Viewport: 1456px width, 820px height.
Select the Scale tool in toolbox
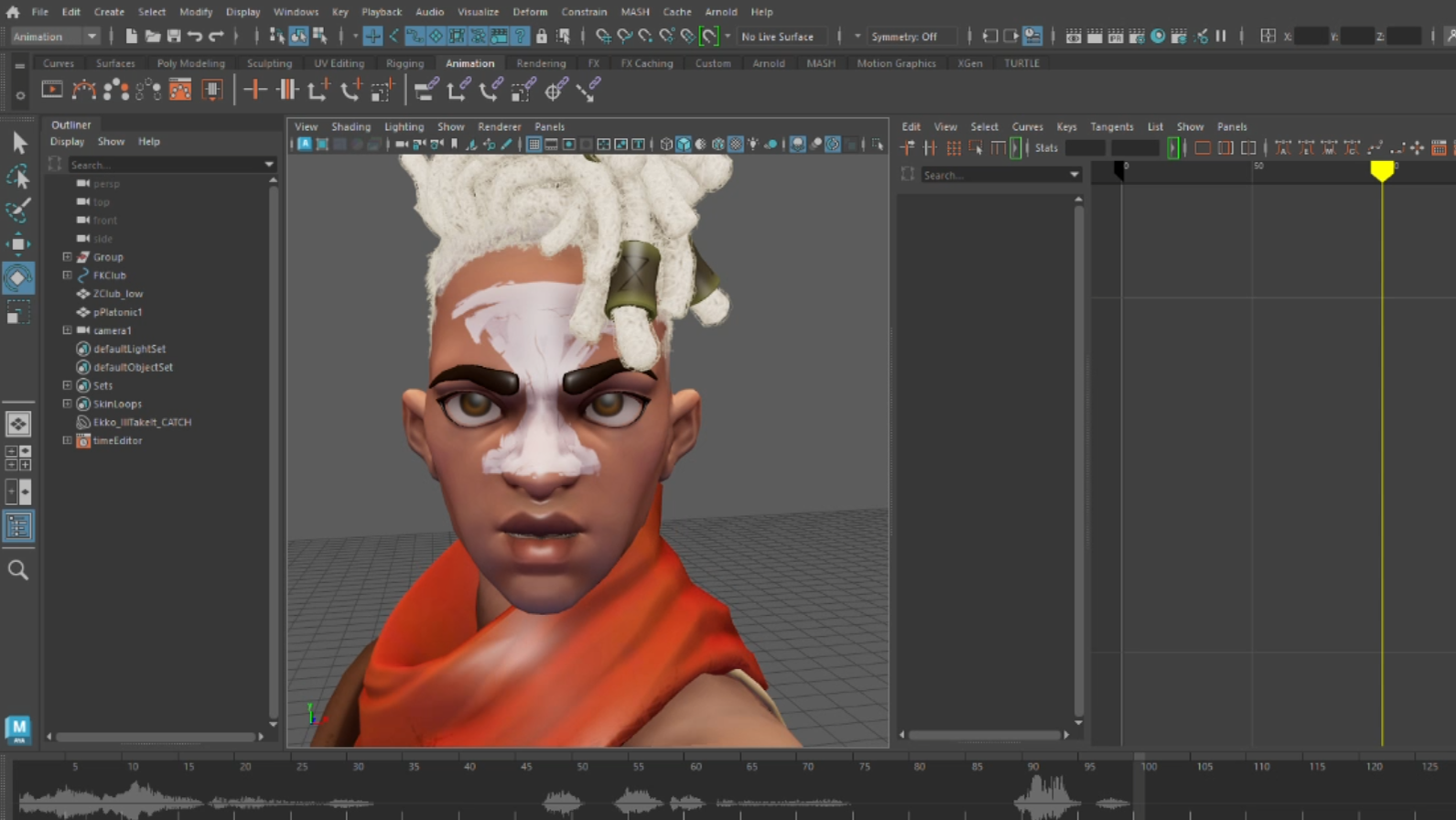click(18, 313)
